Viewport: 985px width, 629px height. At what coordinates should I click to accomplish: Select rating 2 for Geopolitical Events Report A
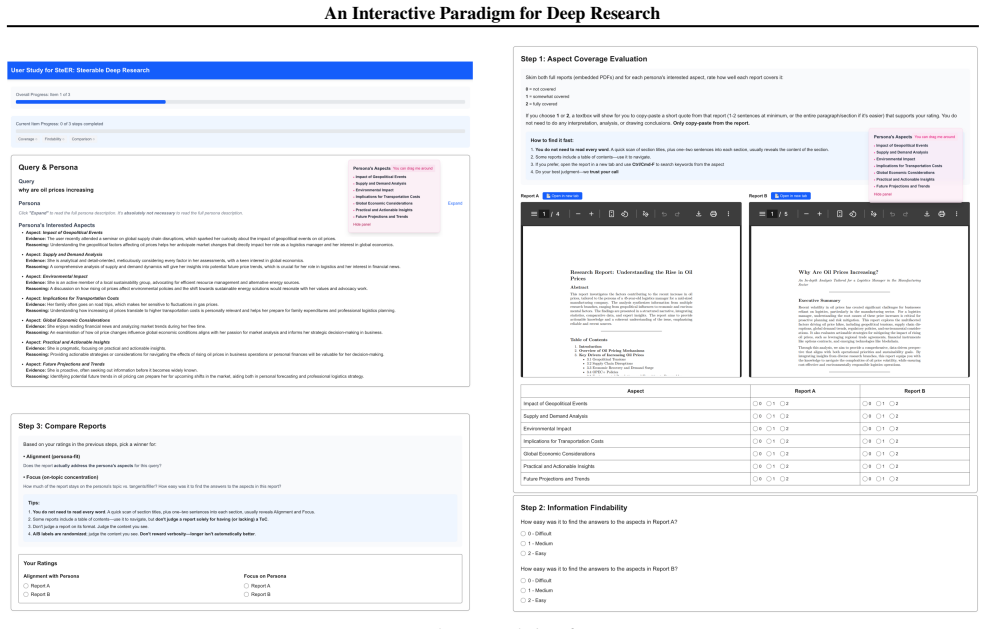click(783, 403)
